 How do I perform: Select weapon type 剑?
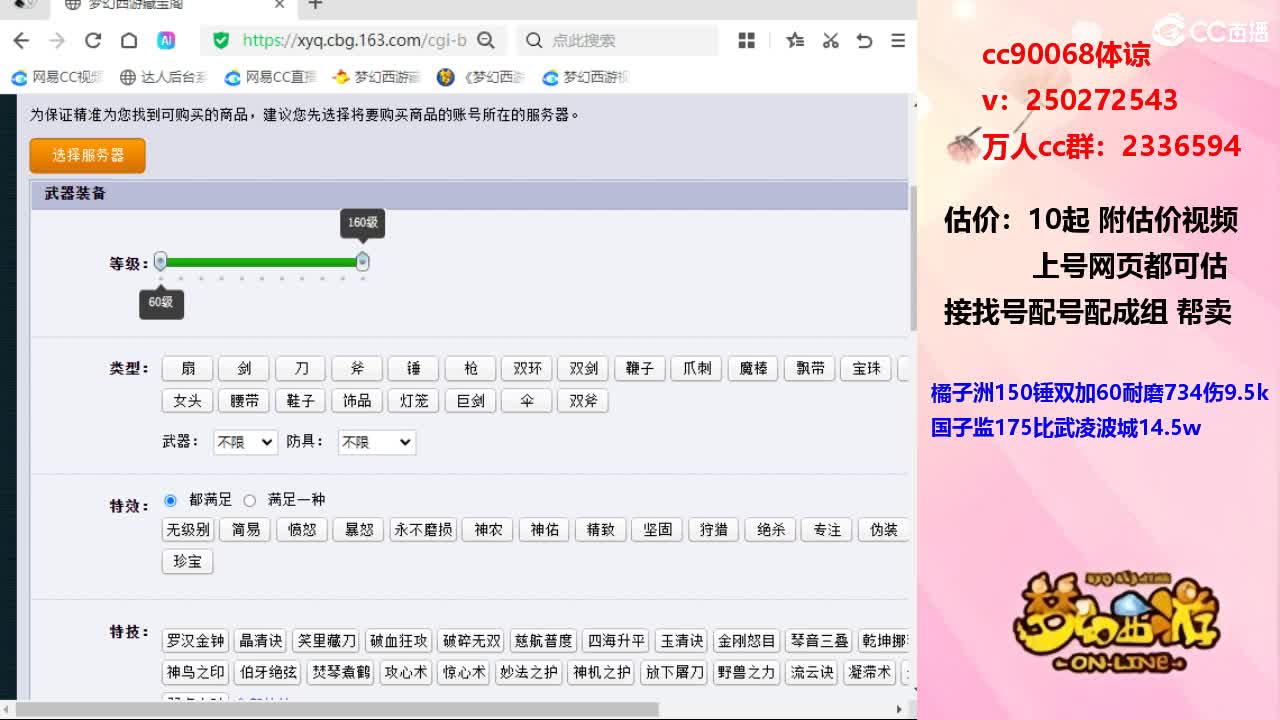pyautogui.click(x=244, y=369)
